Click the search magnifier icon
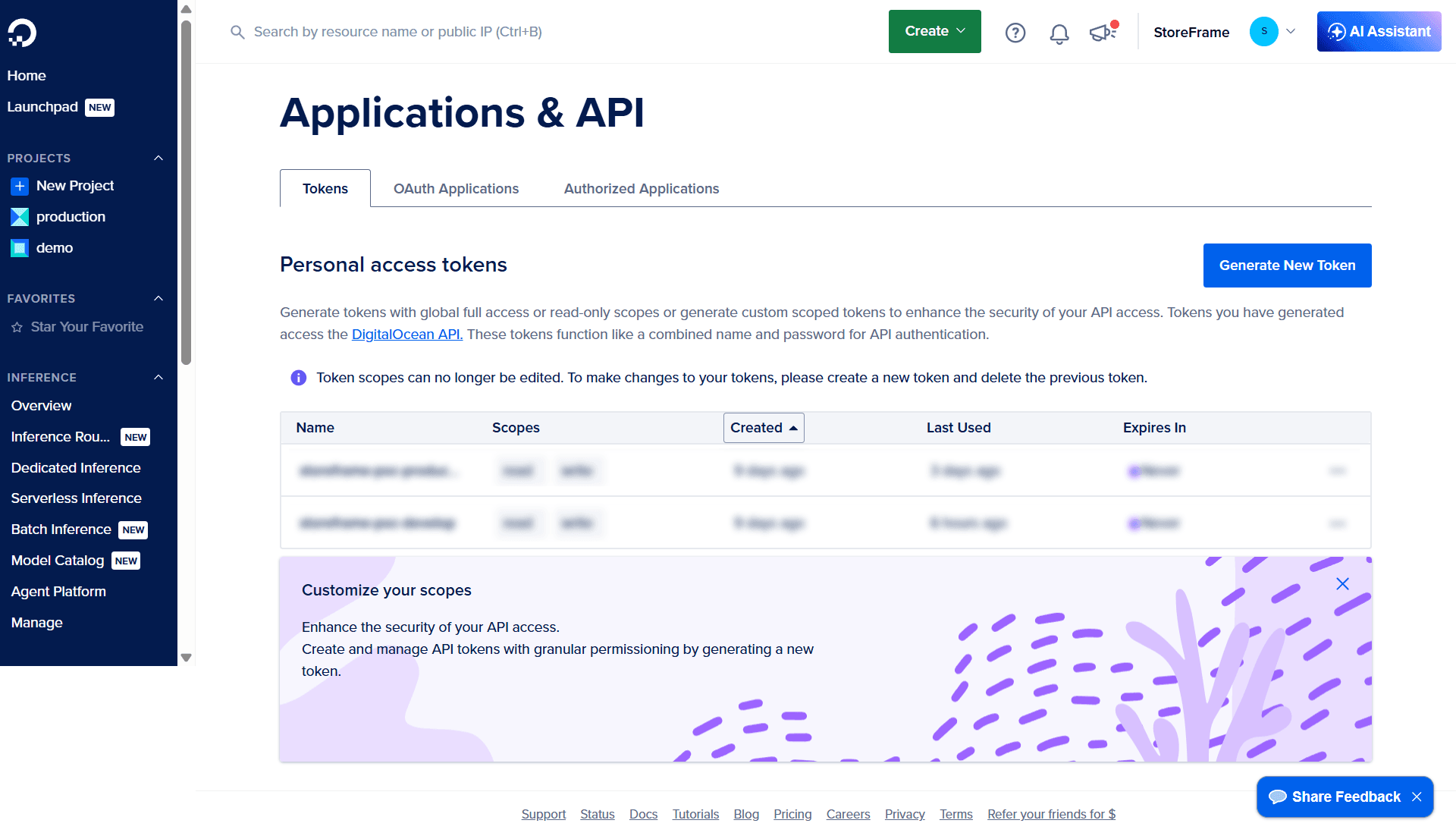This screenshot has height=839, width=1456. (x=237, y=32)
